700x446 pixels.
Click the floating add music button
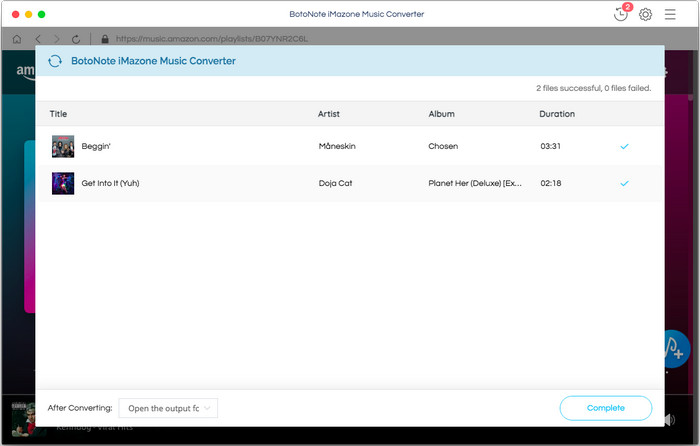click(x=677, y=350)
